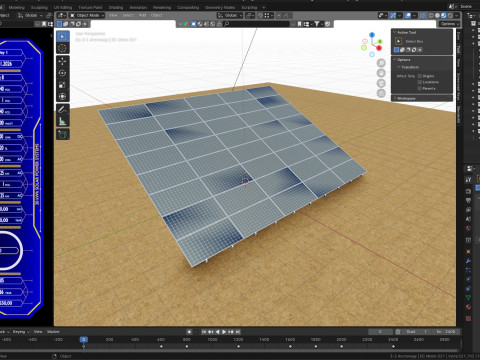Switch to the UV Editing workspace tab
The width and height of the screenshot is (480, 360).
63,7
